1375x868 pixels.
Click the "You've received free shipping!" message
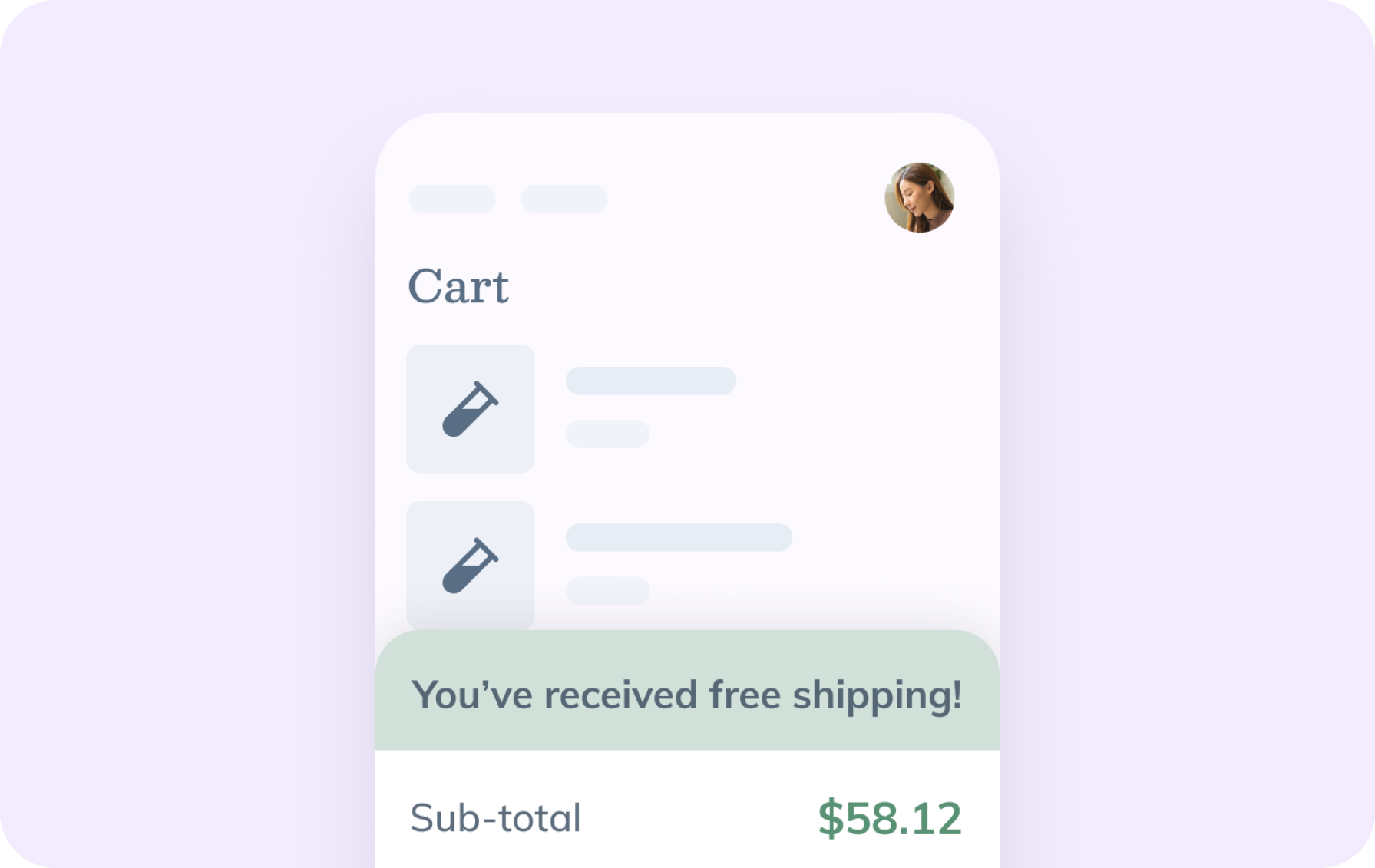[x=686, y=695]
